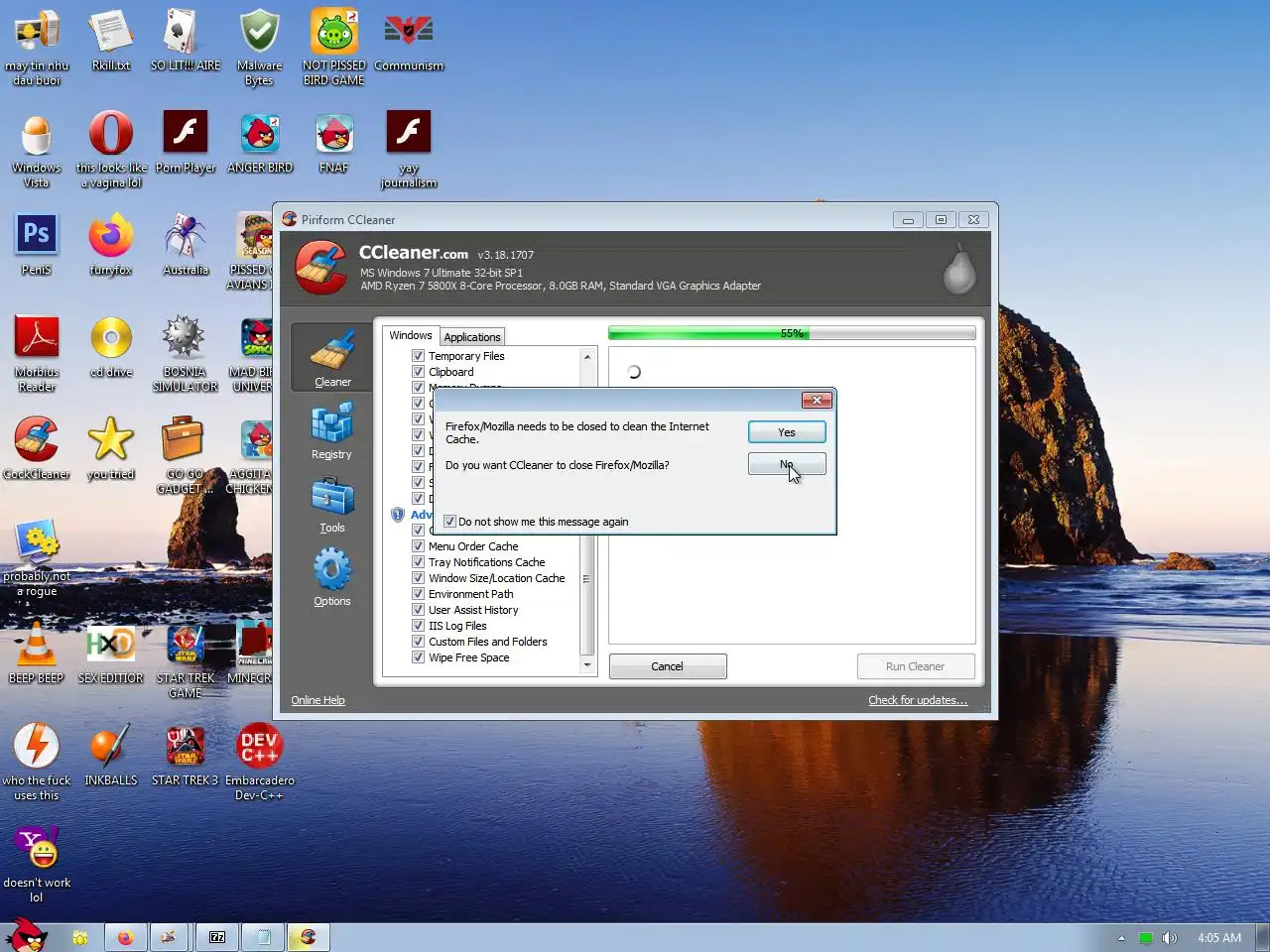The image size is (1270, 952).
Task: Uncheck the Menu Order Cache checkbox
Action: pyautogui.click(x=418, y=546)
